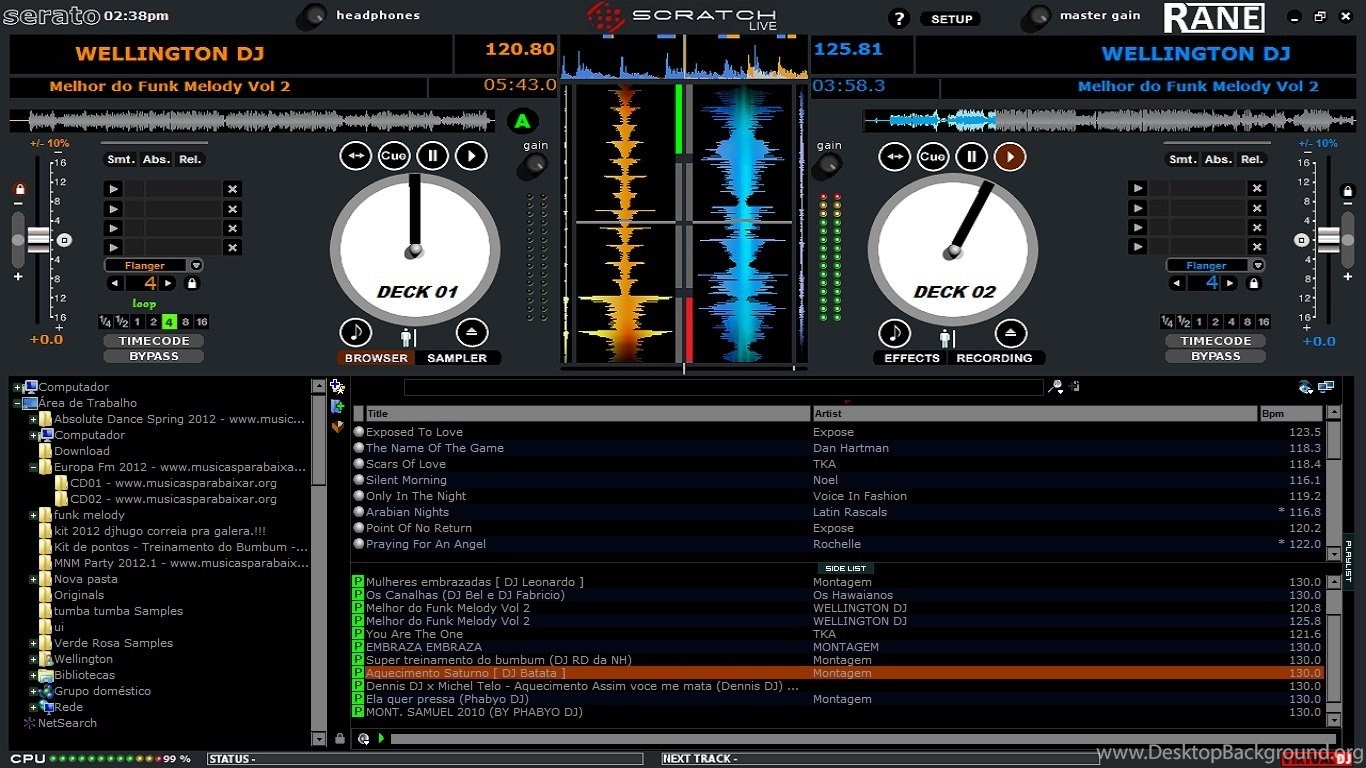Screen dimensions: 1366x768
Task: Expand the funk melody folder
Action: point(33,515)
